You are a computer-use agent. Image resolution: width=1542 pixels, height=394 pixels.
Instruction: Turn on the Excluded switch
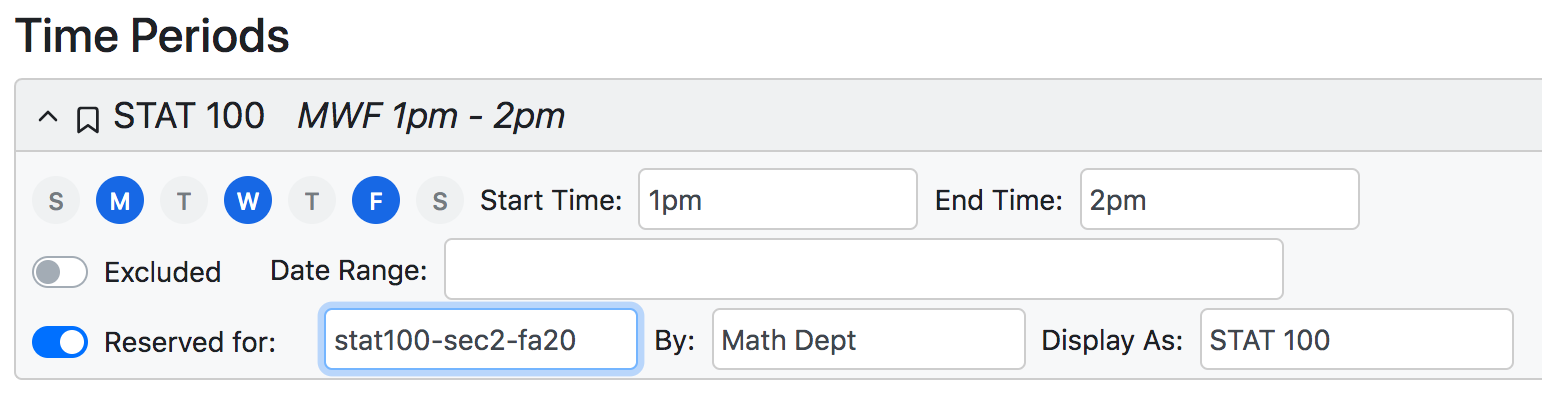point(60,272)
